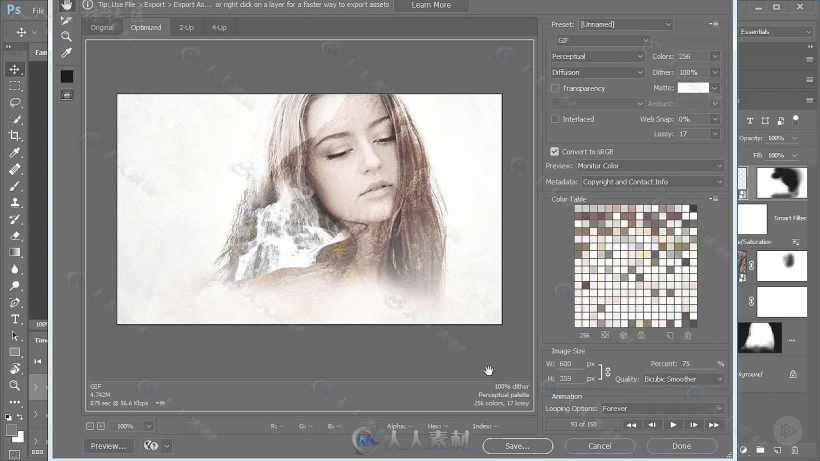This screenshot has height=461, width=820.
Task: Toggle Convert to sRGB checkbox
Action: click(555, 152)
